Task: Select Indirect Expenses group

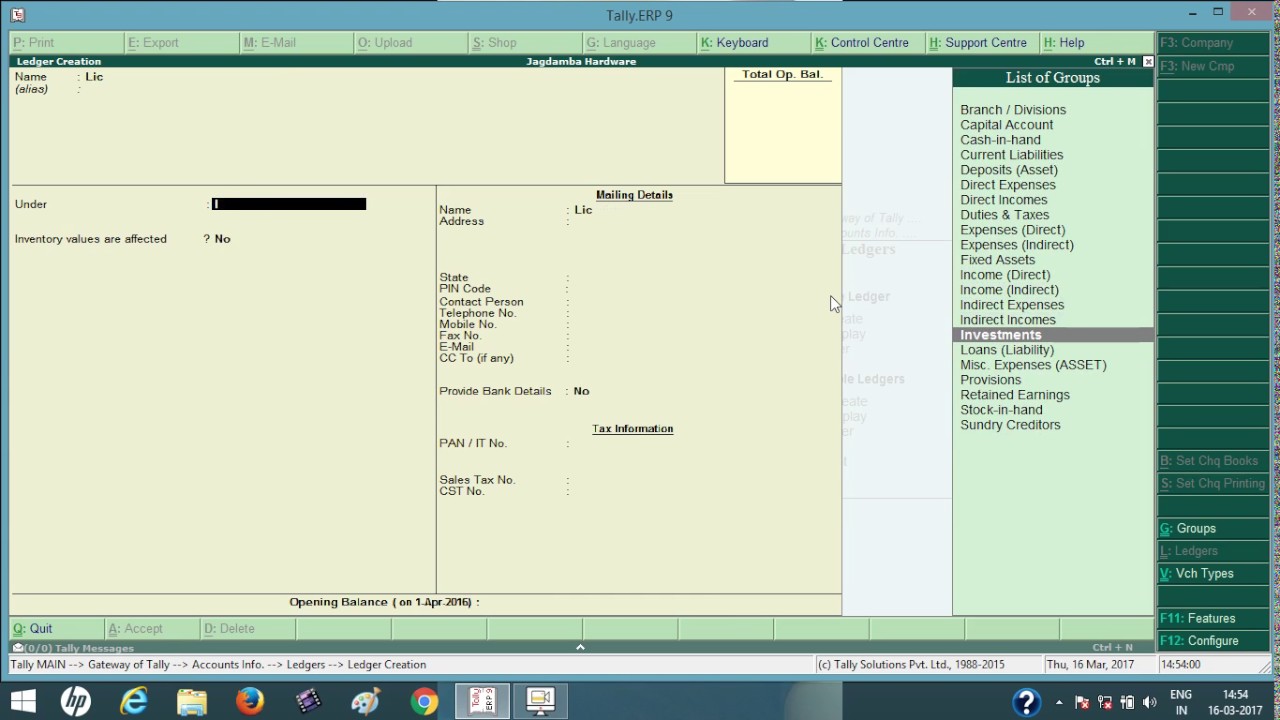Action: [1012, 305]
